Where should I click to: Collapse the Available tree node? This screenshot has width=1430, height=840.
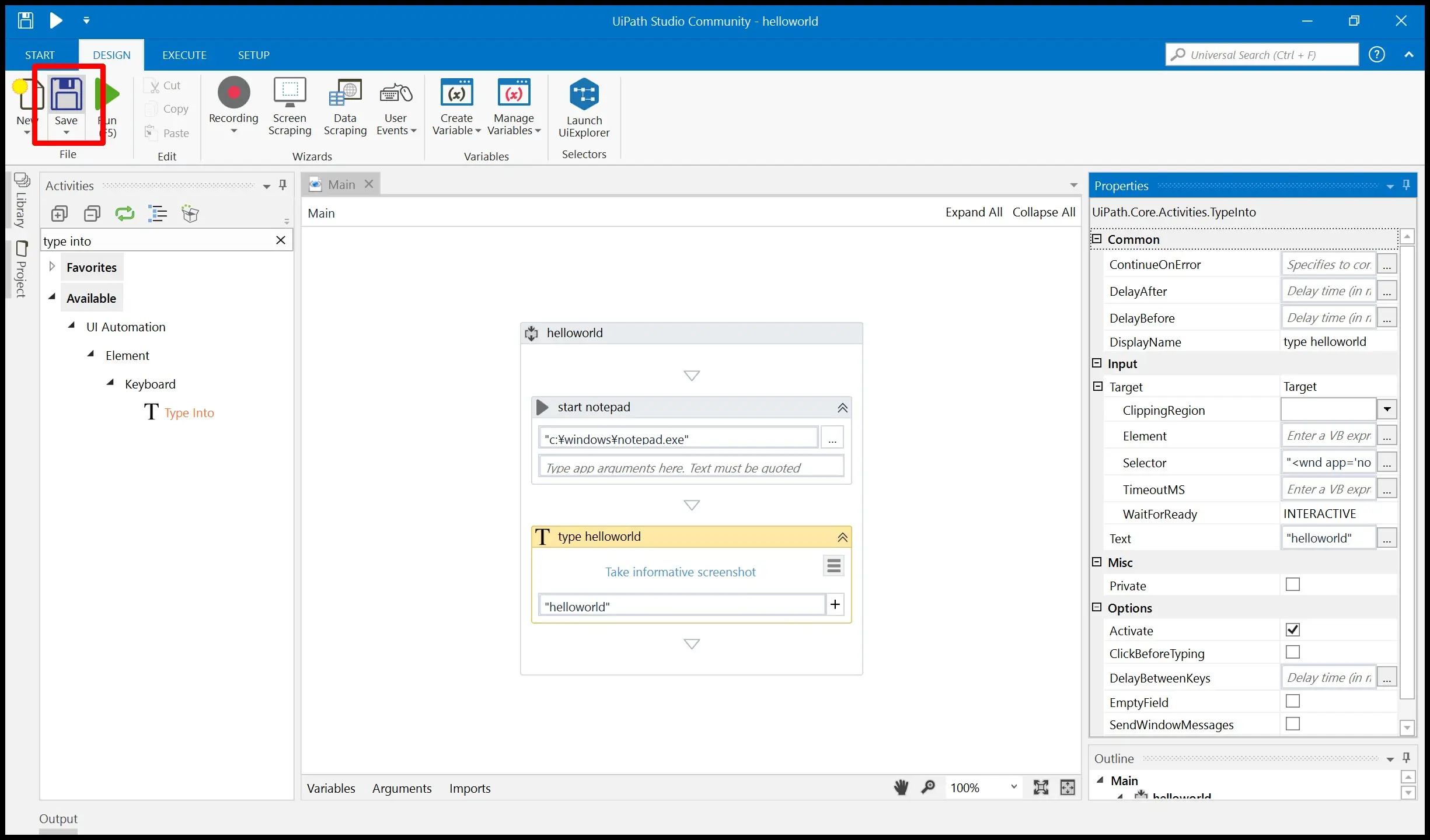click(x=52, y=297)
